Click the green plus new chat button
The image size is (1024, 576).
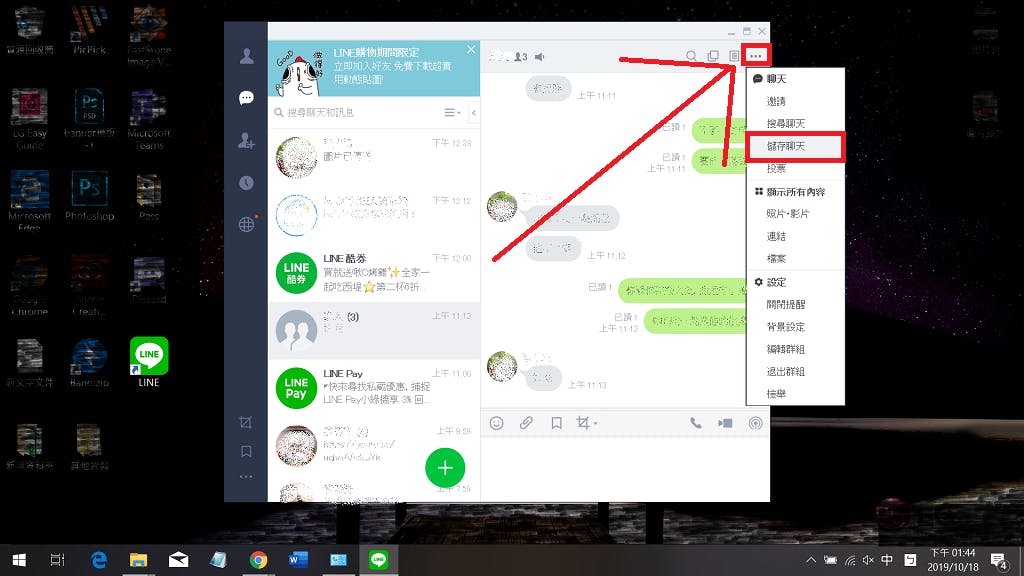tap(445, 468)
